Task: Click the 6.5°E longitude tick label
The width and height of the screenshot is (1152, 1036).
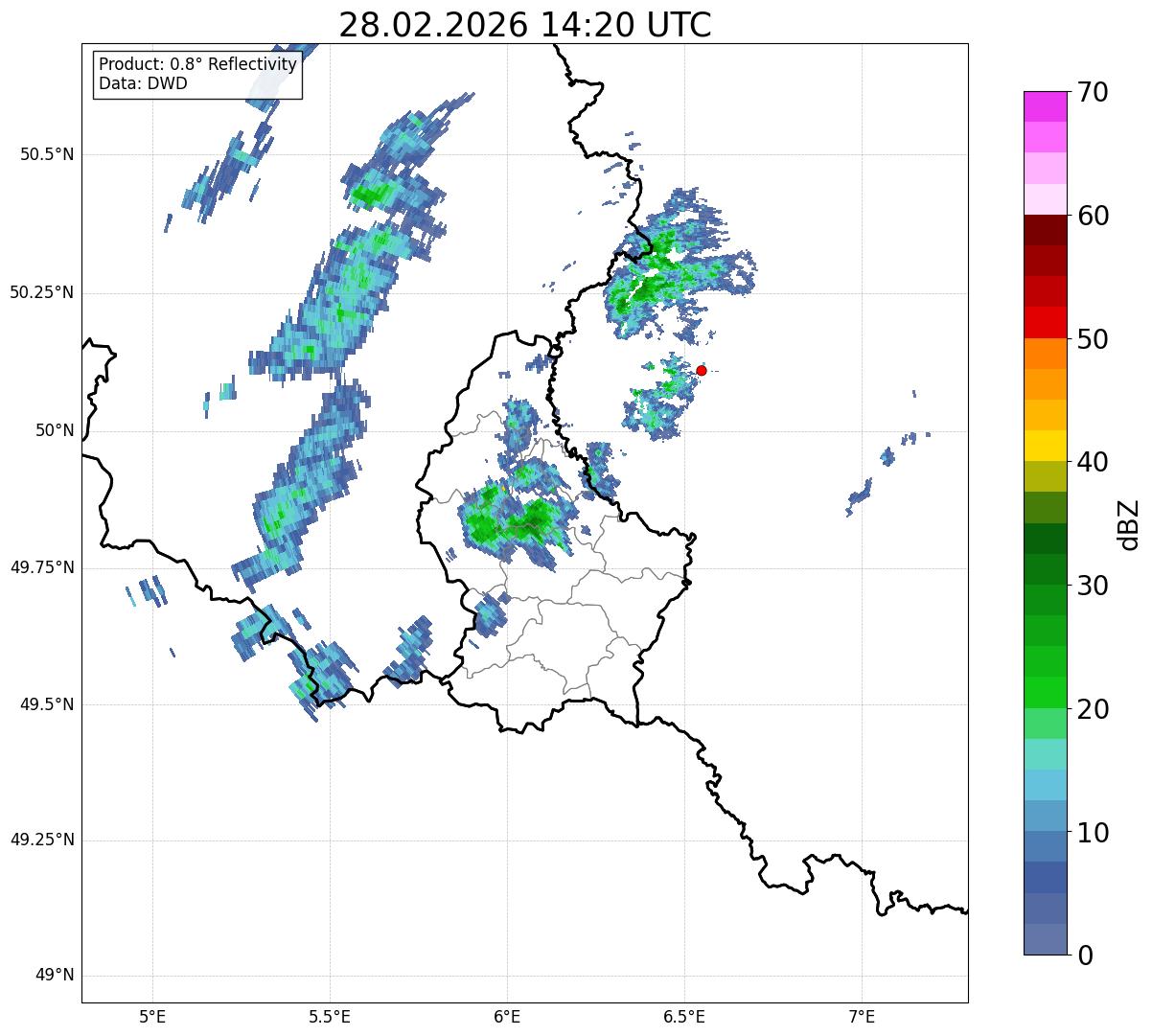Action: pos(684,1016)
